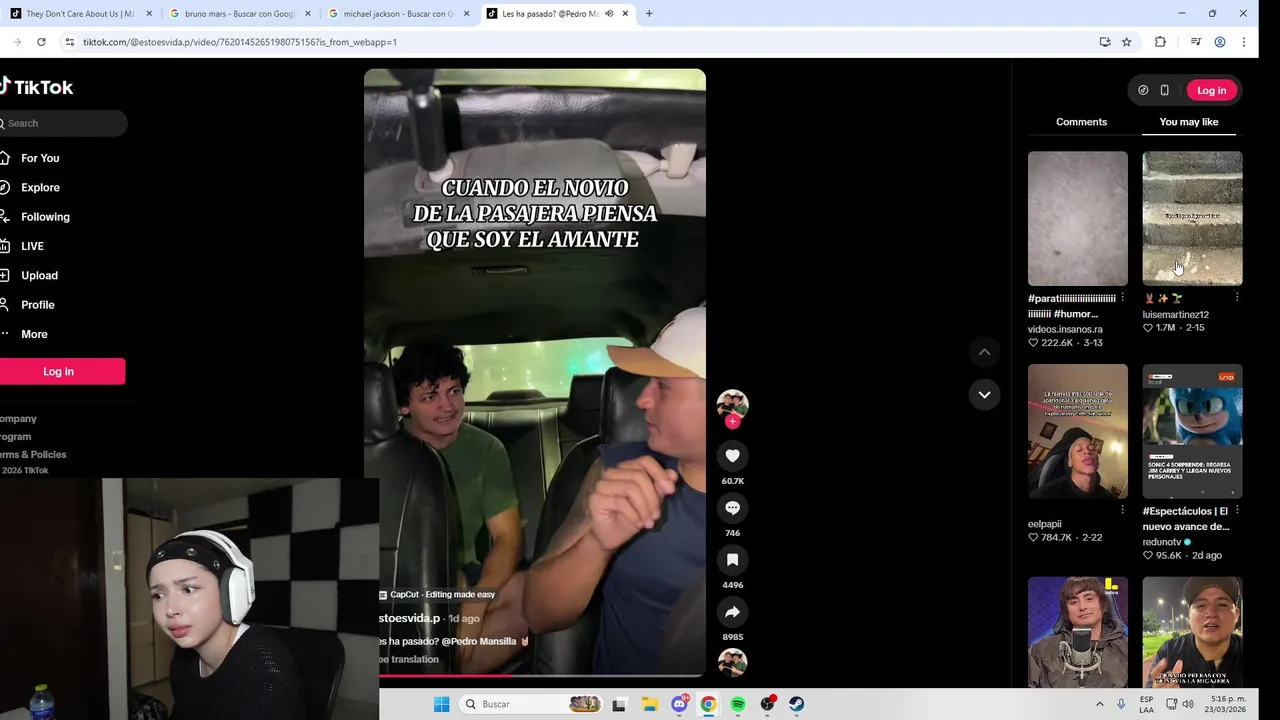This screenshot has height=720, width=1280.
Task: Go to next video with down arrow
Action: point(984,394)
